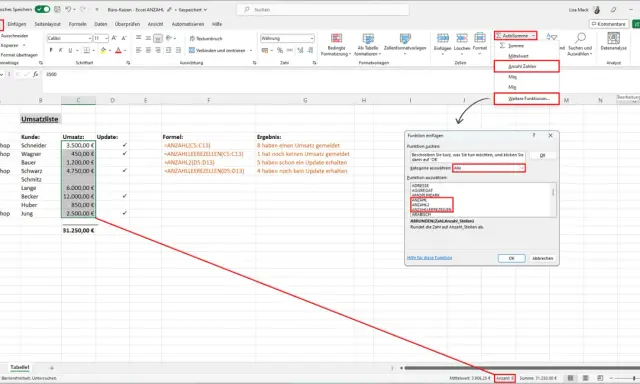Image resolution: width=640 pixels, height=384 pixels.
Task: Enable Textumbruch wrap text
Action: 206,38
